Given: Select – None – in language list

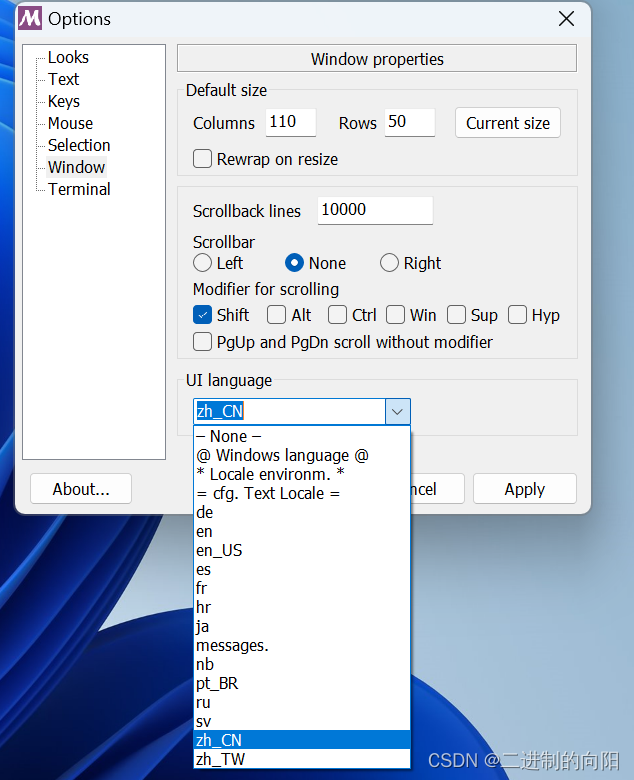Looking at the screenshot, I should tap(302, 436).
